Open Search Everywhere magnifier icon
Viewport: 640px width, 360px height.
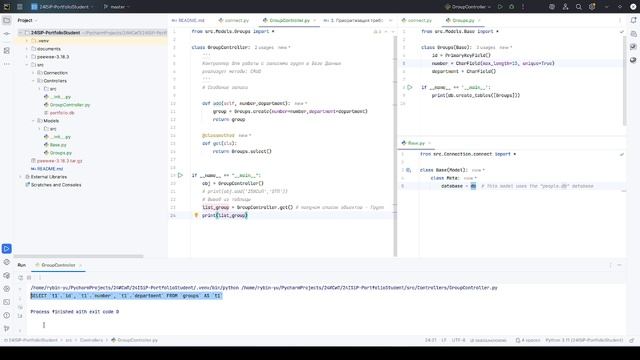coord(579,7)
